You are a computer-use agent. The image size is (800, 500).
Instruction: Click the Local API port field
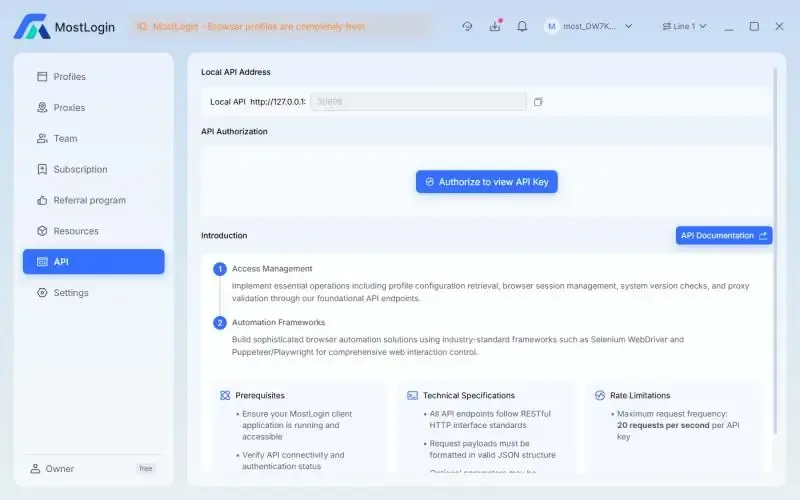pos(418,102)
